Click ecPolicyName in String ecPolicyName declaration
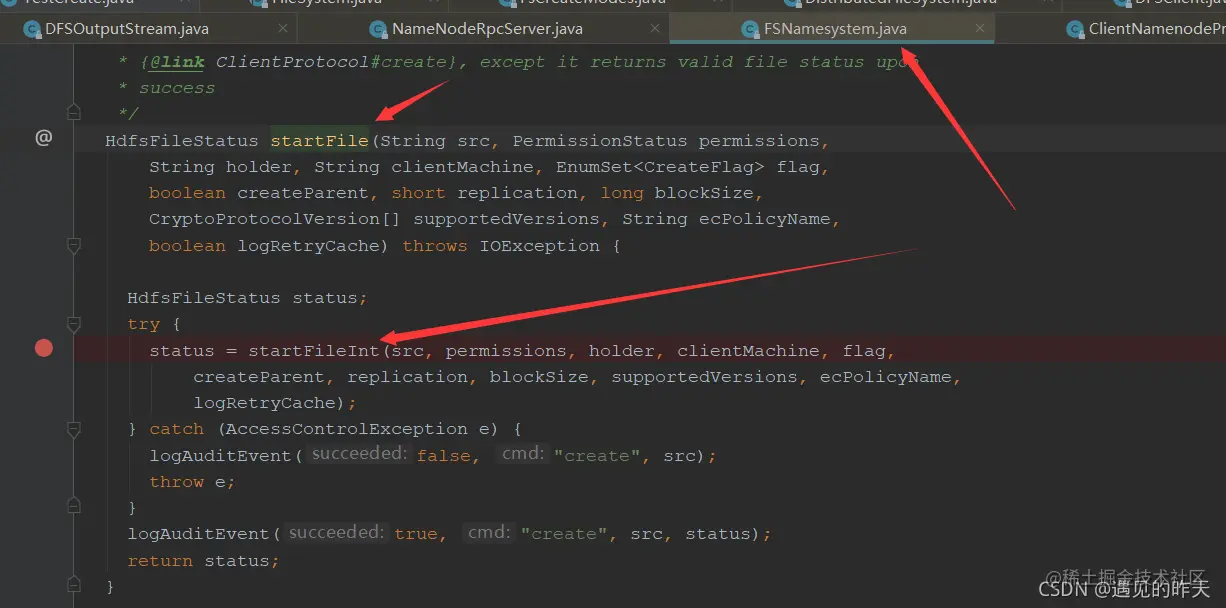The height and width of the screenshot is (608, 1226). point(765,219)
